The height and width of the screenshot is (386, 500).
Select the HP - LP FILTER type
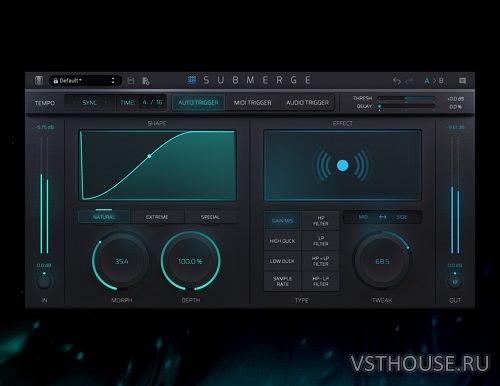pyautogui.click(x=321, y=281)
